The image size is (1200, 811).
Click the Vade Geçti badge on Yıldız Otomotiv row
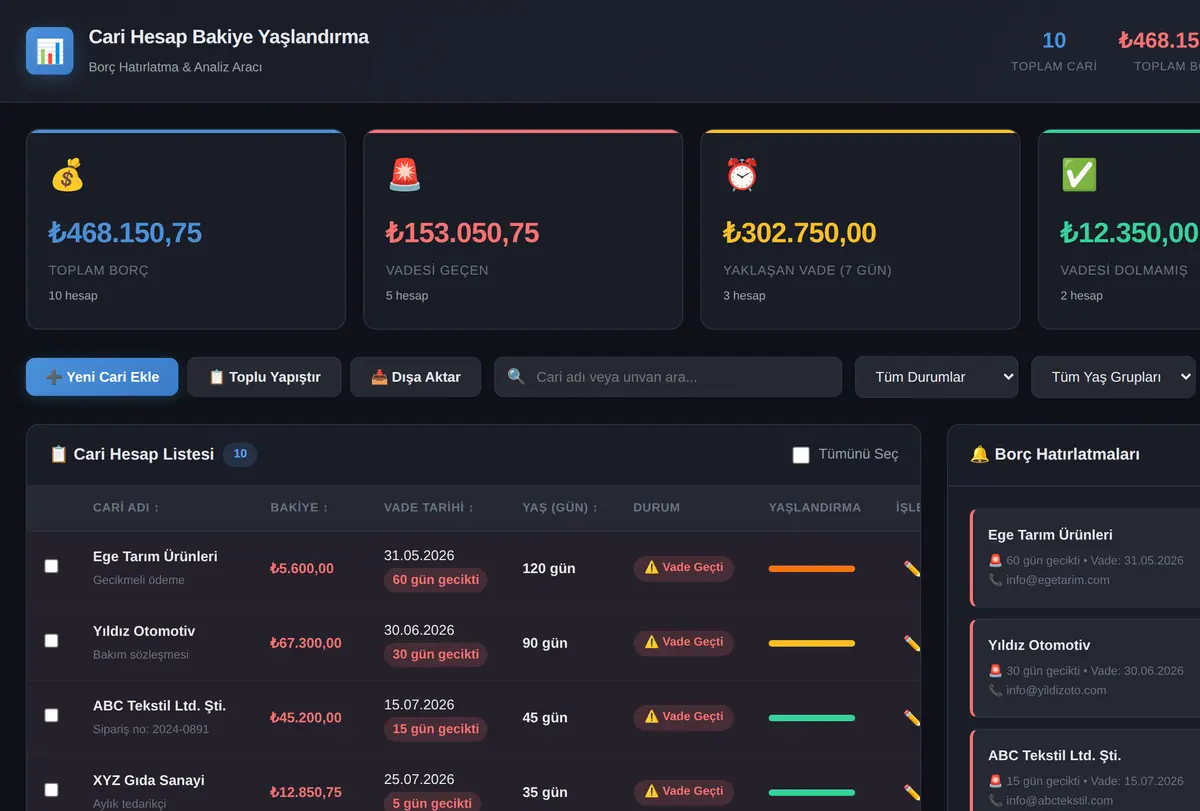pos(684,642)
